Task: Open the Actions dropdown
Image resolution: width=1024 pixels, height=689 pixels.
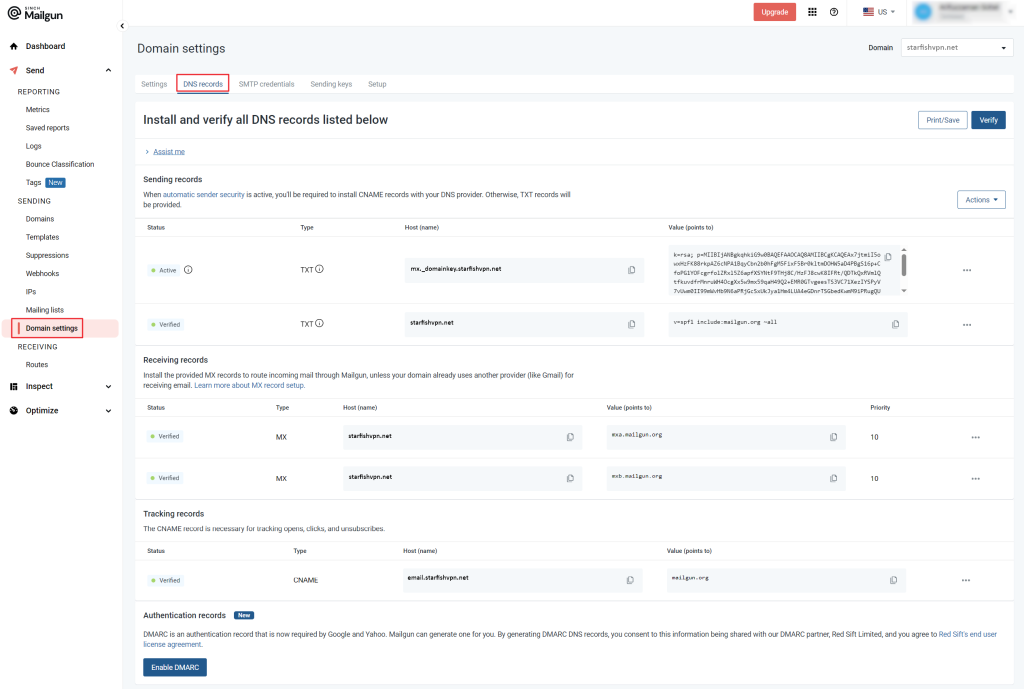Action: pyautogui.click(x=981, y=200)
